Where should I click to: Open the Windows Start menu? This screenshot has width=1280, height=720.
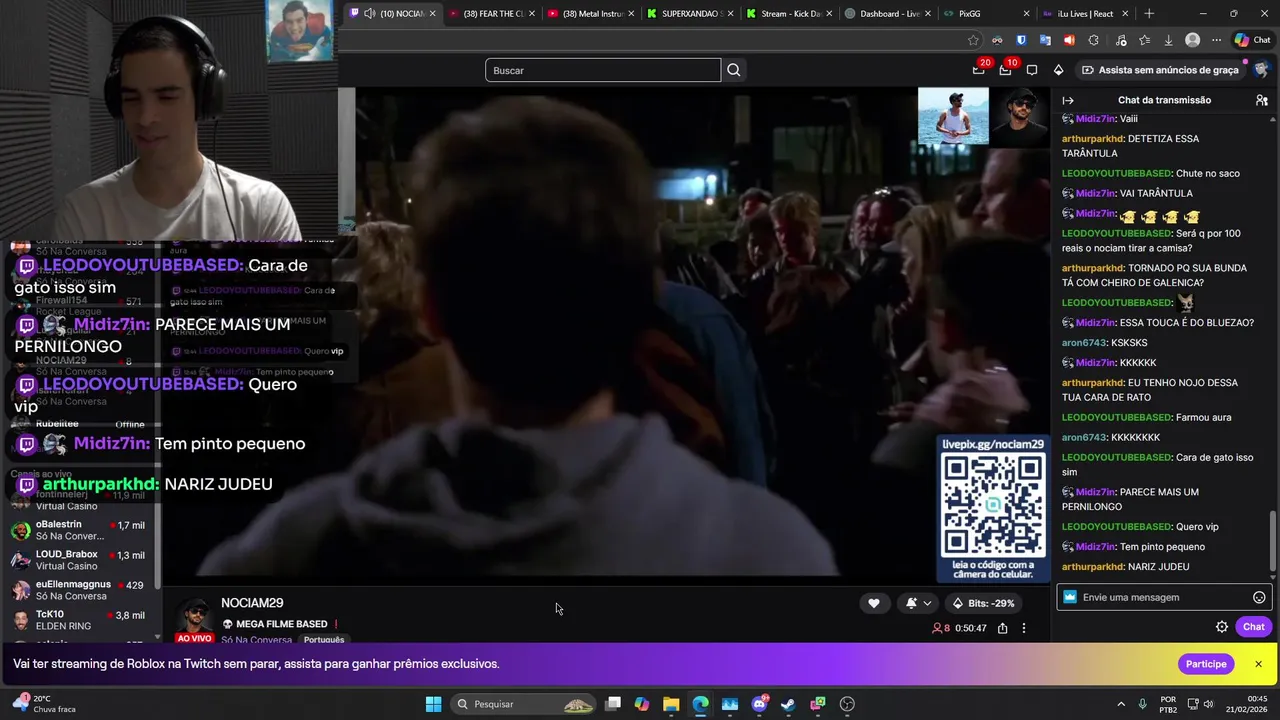tap(433, 704)
